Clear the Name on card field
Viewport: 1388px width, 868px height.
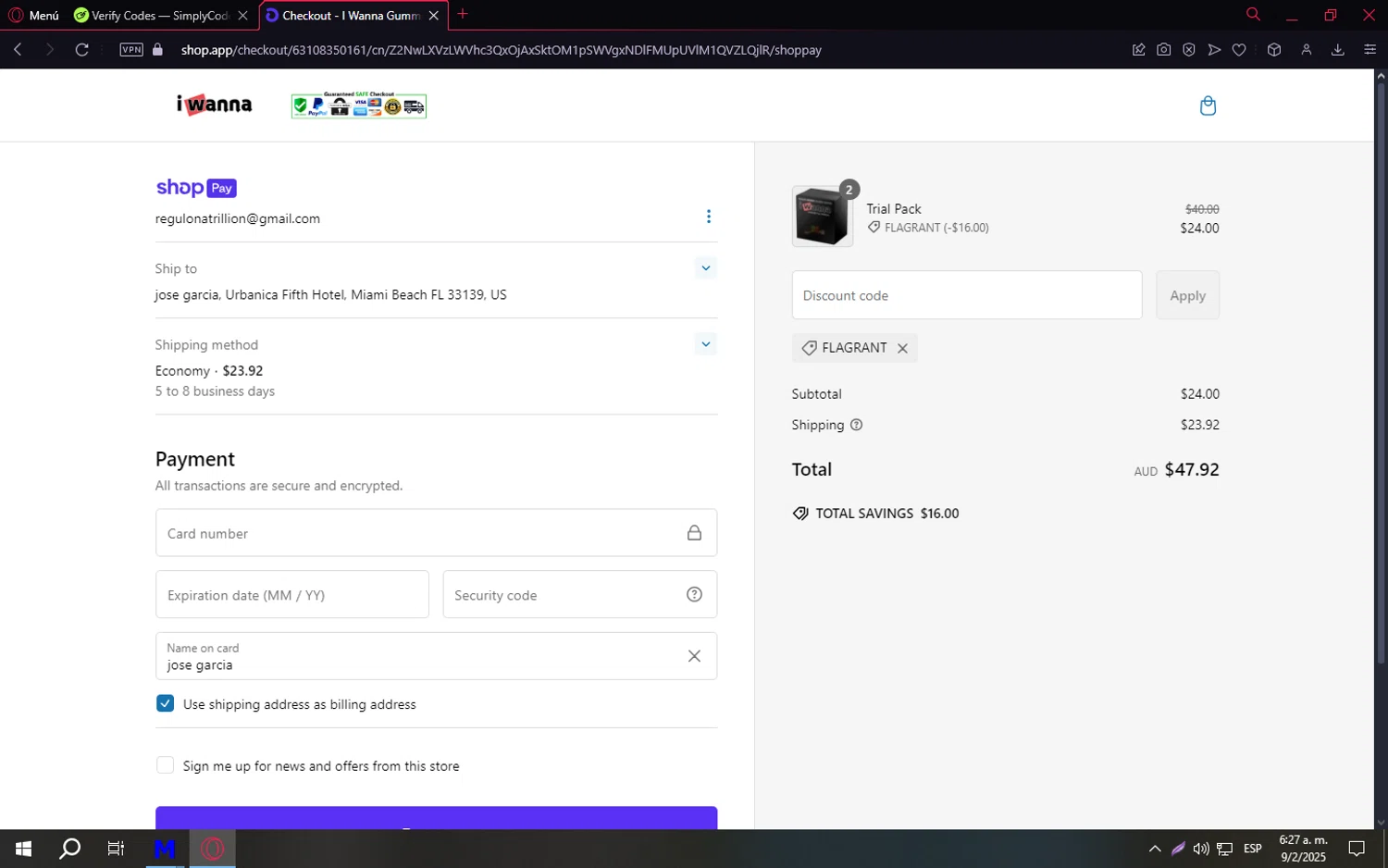click(x=694, y=656)
